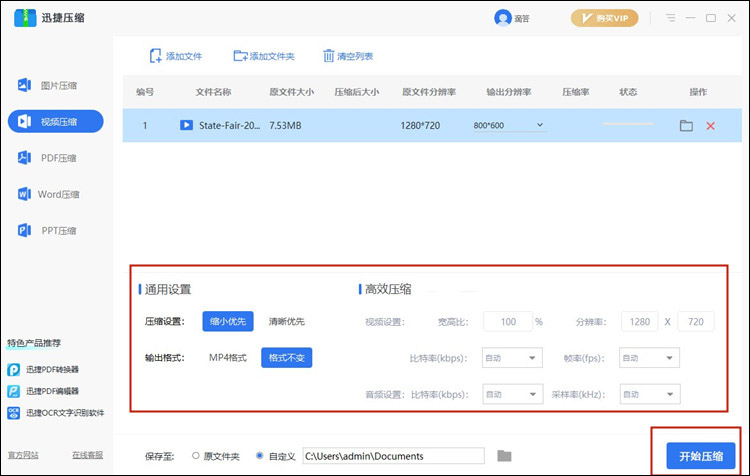The width and height of the screenshot is (750, 476).
Task: Click the Word压缩 sidebar icon
Action: point(24,194)
